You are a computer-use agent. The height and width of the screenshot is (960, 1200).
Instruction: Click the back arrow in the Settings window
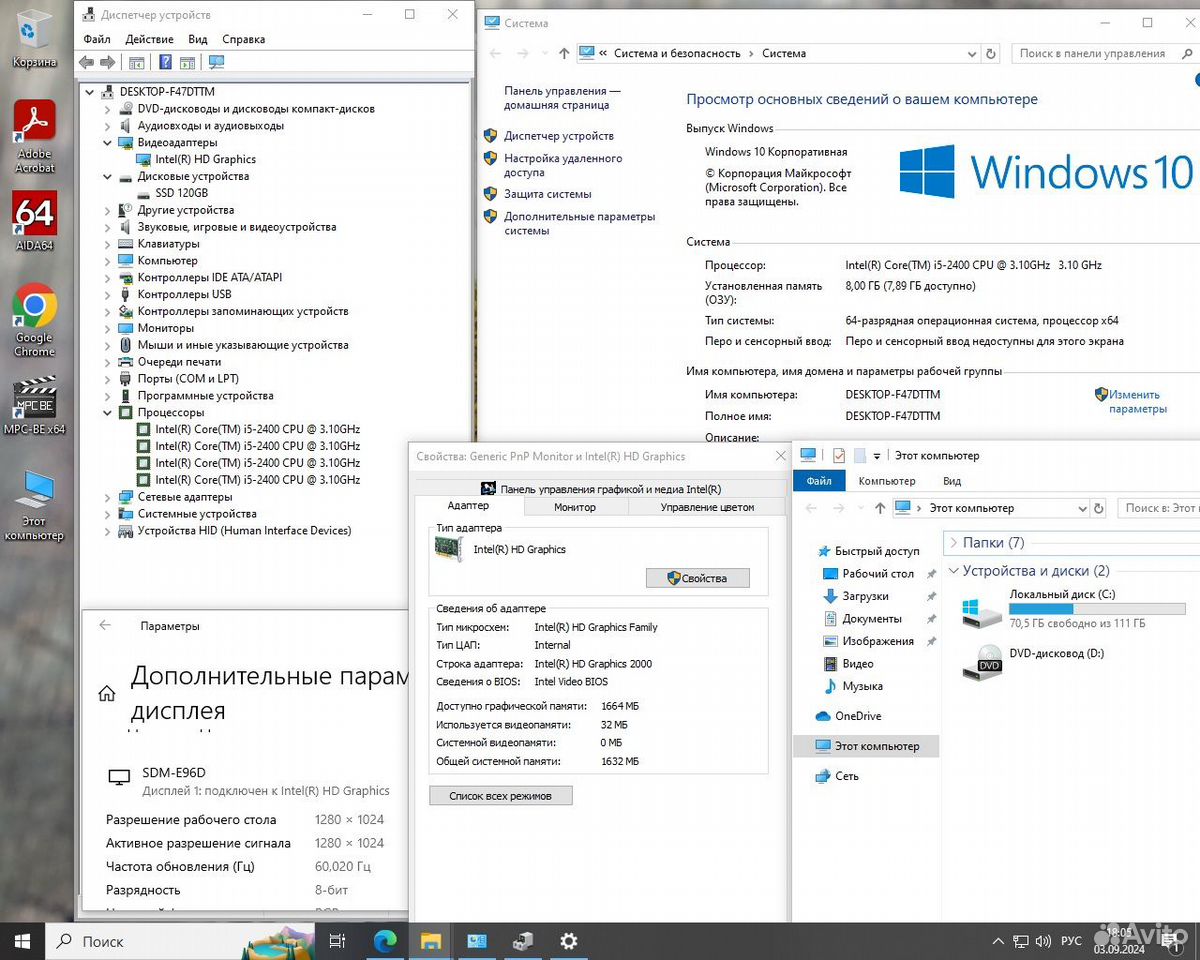(x=104, y=625)
